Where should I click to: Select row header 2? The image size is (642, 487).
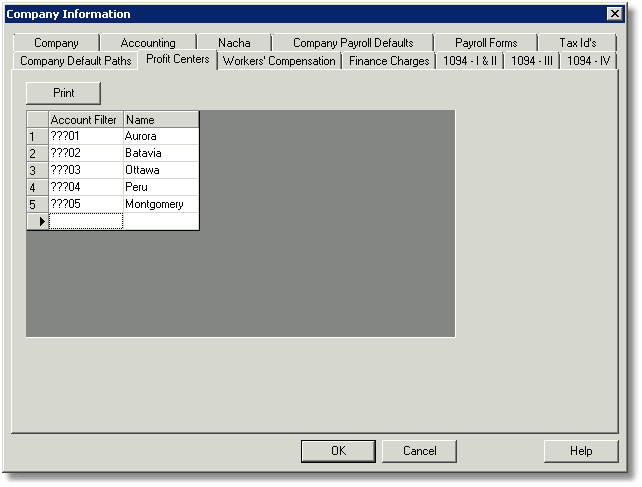pos(37,153)
